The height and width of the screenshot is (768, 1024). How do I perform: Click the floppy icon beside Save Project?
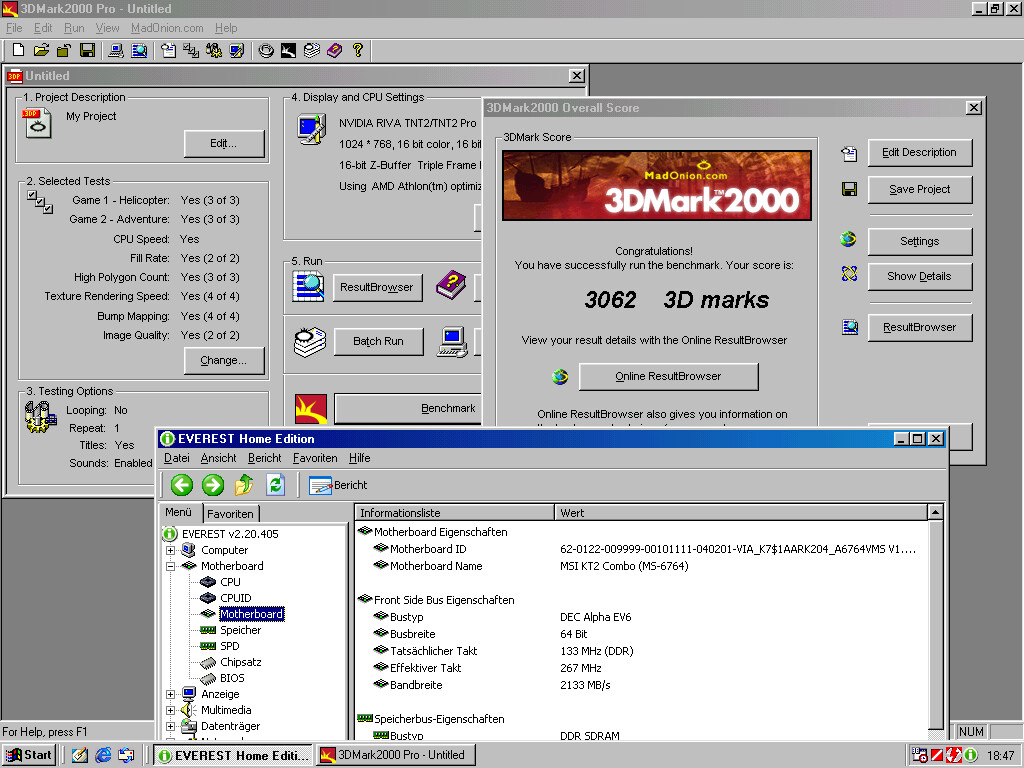click(849, 189)
